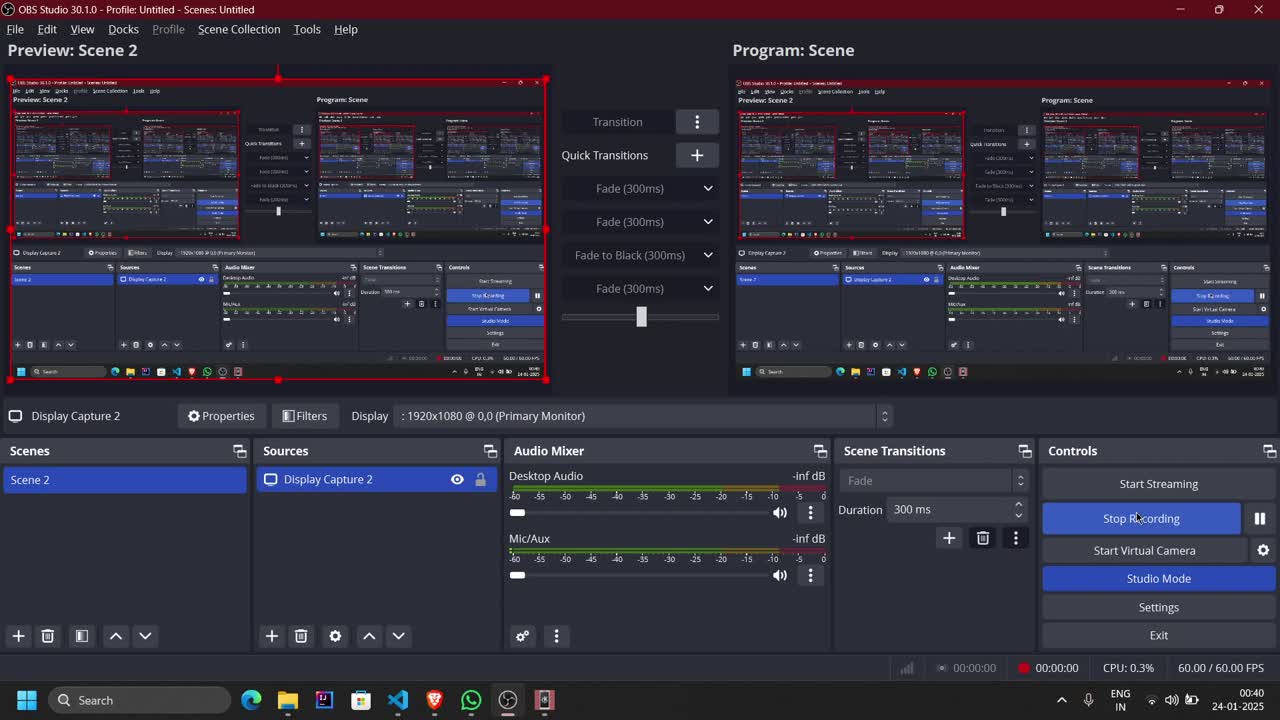The image size is (1280, 720).
Task: Undock the Audio Mixer panel icon
Action: (x=820, y=451)
